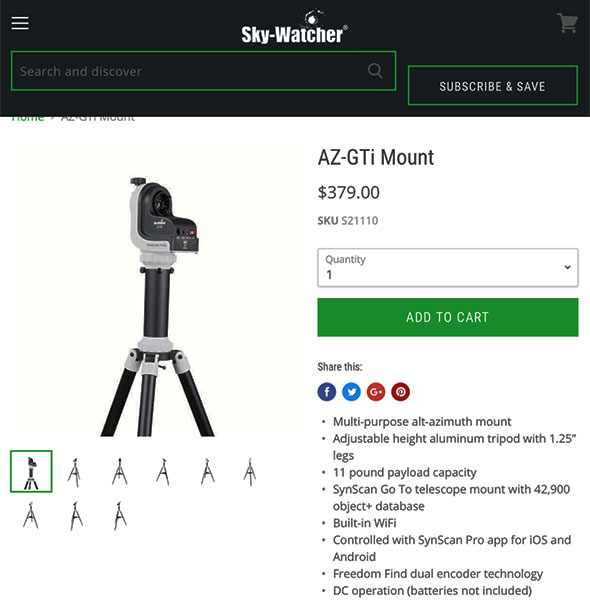Share product on Pinterest
This screenshot has height=600, width=590.
point(400,392)
